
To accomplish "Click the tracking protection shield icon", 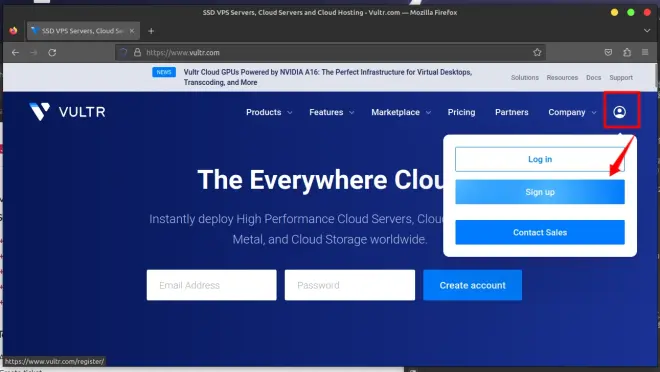I will [x=123, y=53].
